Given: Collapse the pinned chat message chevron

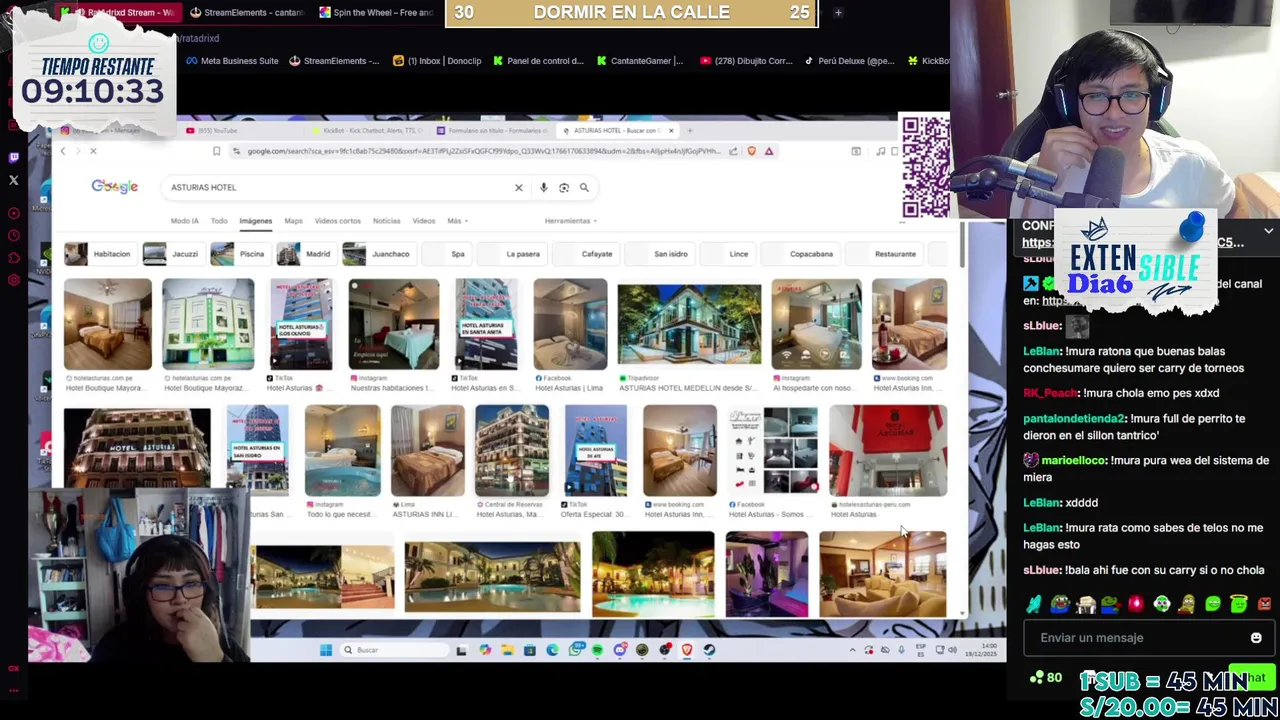Looking at the screenshot, I should point(1268,231).
